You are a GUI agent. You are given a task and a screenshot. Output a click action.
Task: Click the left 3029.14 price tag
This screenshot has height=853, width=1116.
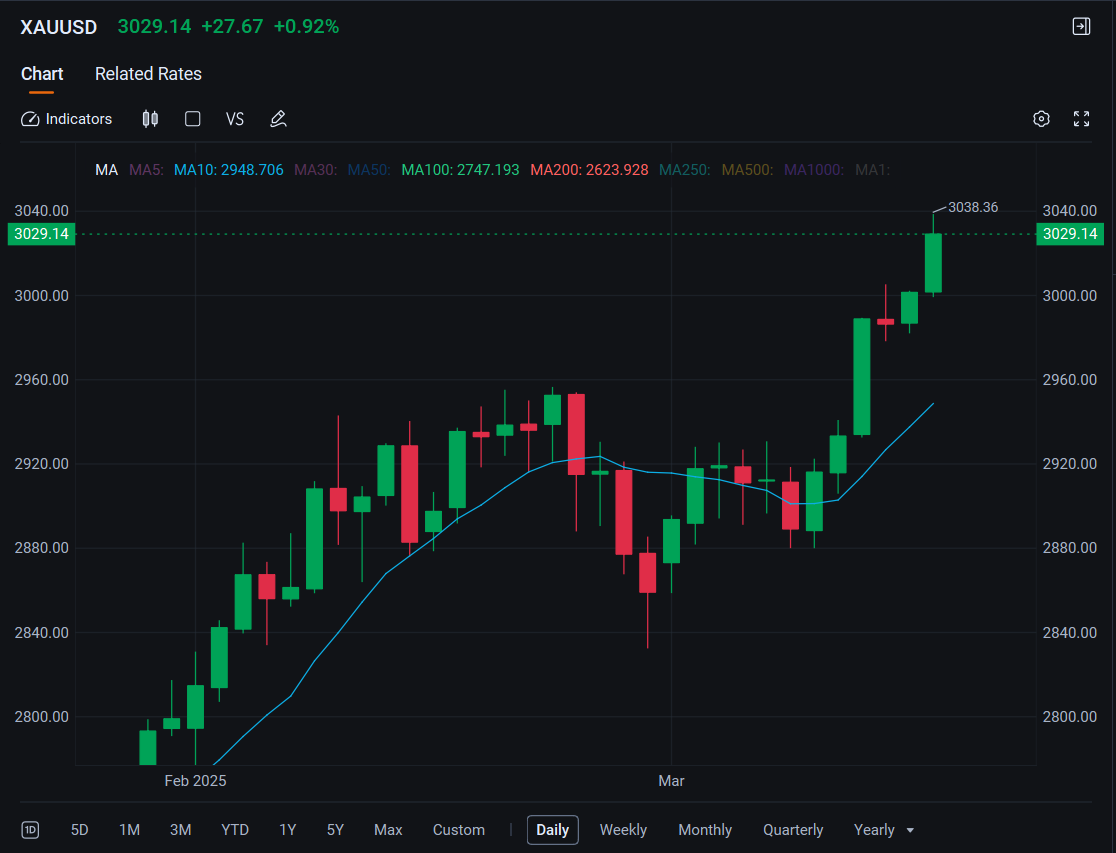pyautogui.click(x=41, y=234)
